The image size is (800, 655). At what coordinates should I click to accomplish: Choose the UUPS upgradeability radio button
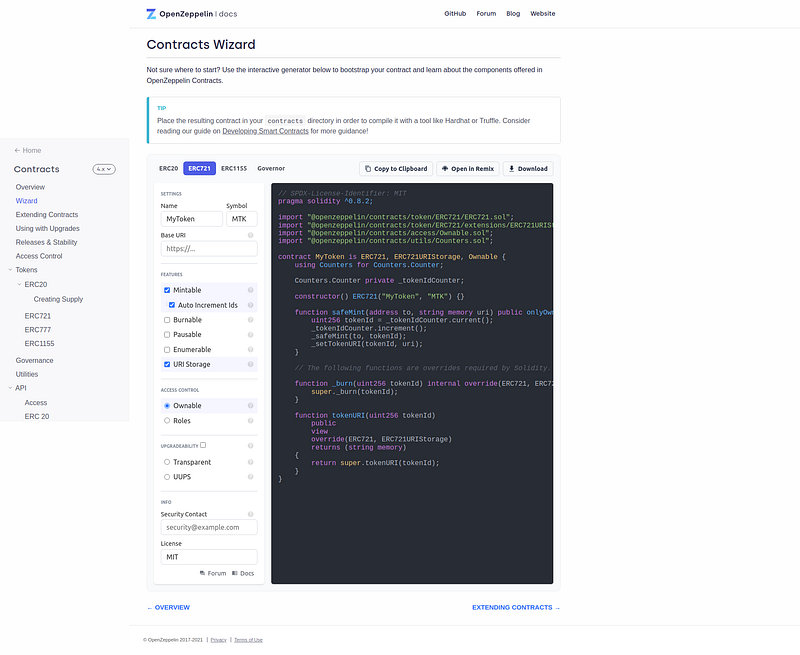(167, 477)
